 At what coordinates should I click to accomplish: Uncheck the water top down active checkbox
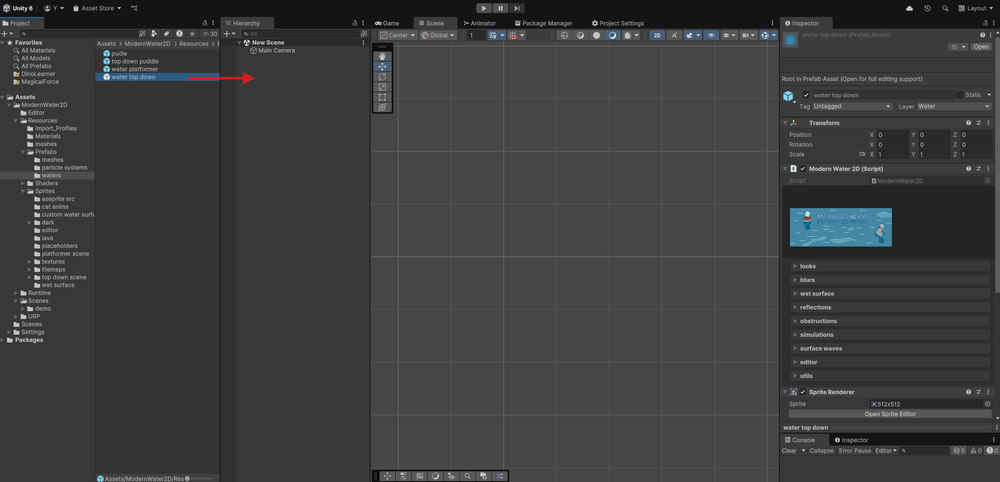[x=807, y=95]
